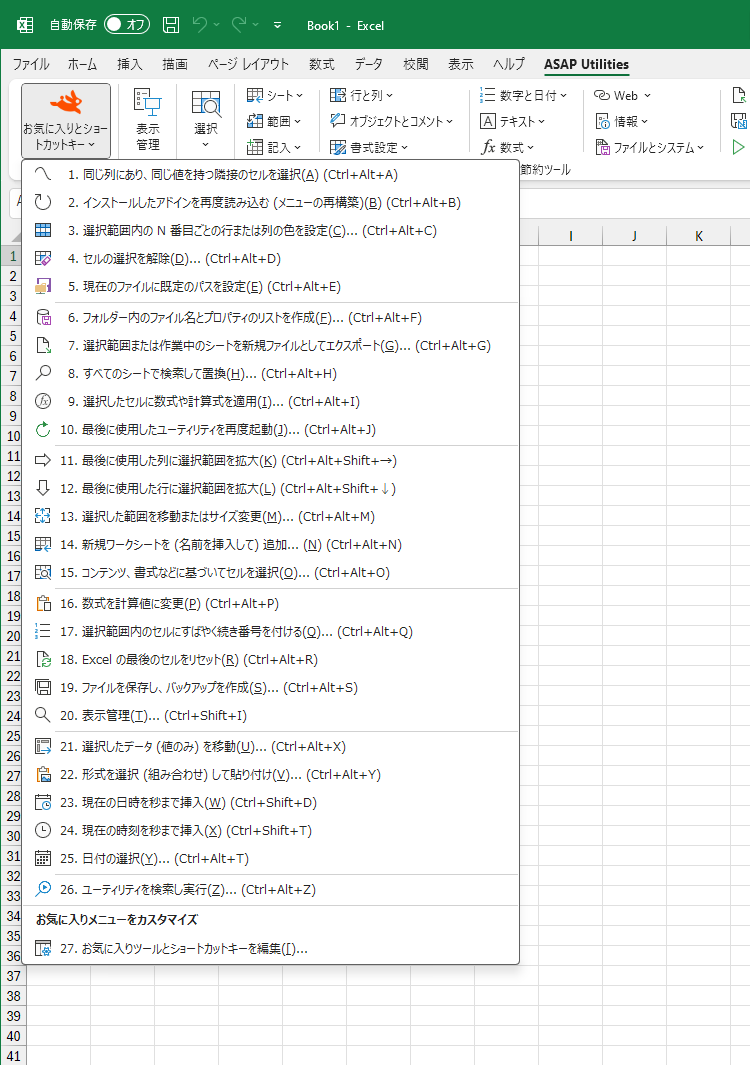Click the undo arrow icon
Image resolution: width=750 pixels, height=1065 pixels.
point(200,25)
